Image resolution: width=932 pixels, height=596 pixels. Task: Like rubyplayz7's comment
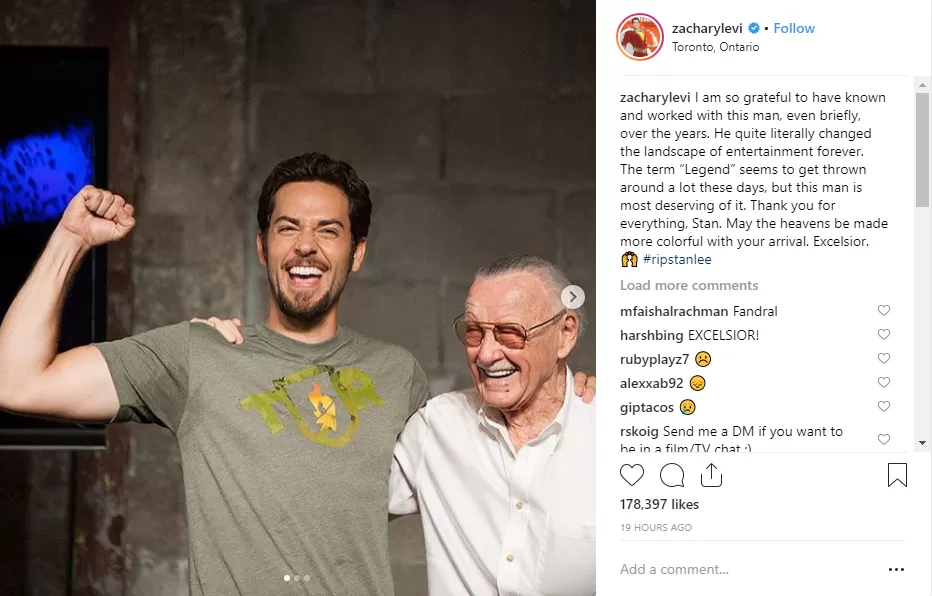click(x=883, y=359)
